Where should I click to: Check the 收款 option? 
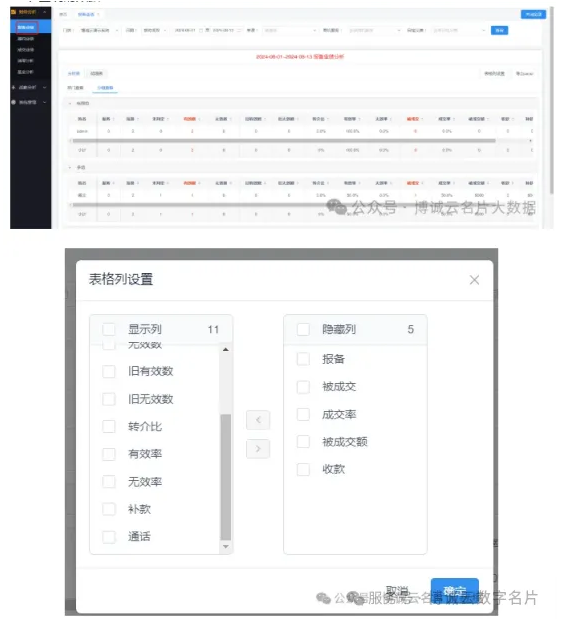coord(303,469)
